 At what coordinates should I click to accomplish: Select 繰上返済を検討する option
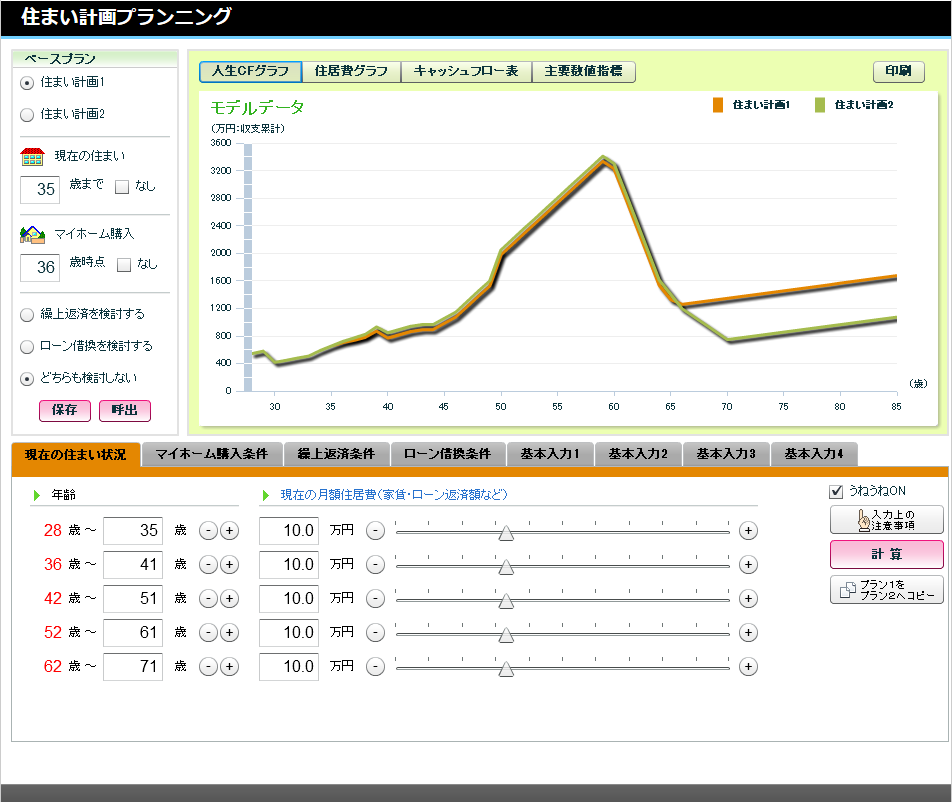tap(27, 314)
